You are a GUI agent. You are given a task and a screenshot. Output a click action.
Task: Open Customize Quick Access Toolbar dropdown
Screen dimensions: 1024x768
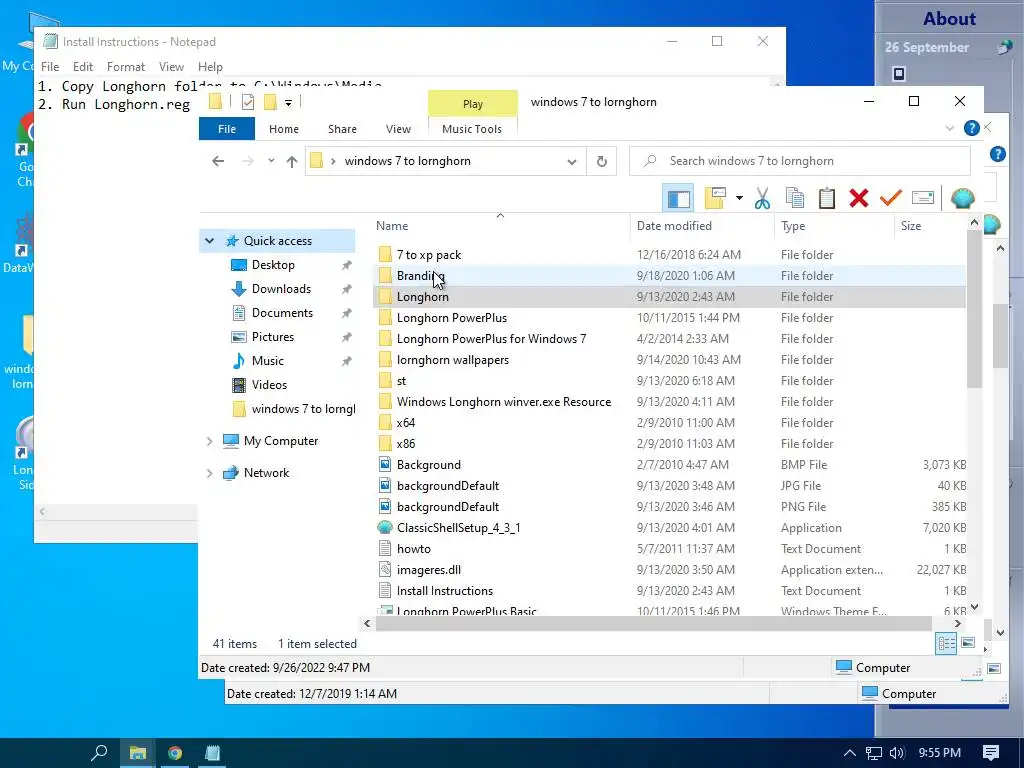pos(288,103)
